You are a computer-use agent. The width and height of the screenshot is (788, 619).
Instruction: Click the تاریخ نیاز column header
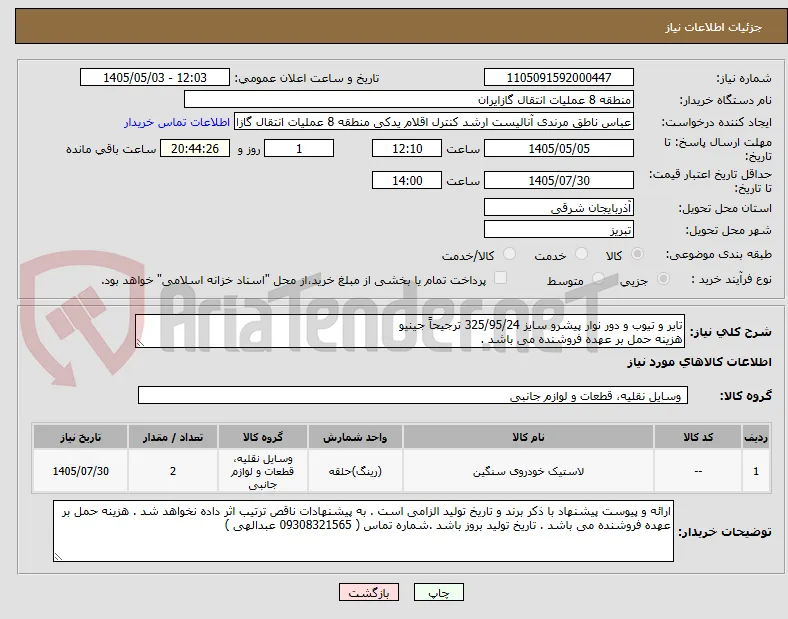coord(80,437)
